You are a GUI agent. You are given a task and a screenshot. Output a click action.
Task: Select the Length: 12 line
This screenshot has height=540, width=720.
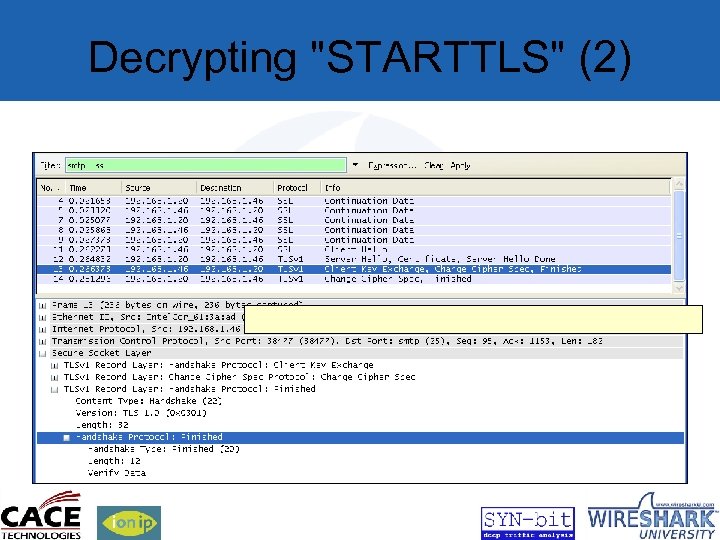[114, 461]
